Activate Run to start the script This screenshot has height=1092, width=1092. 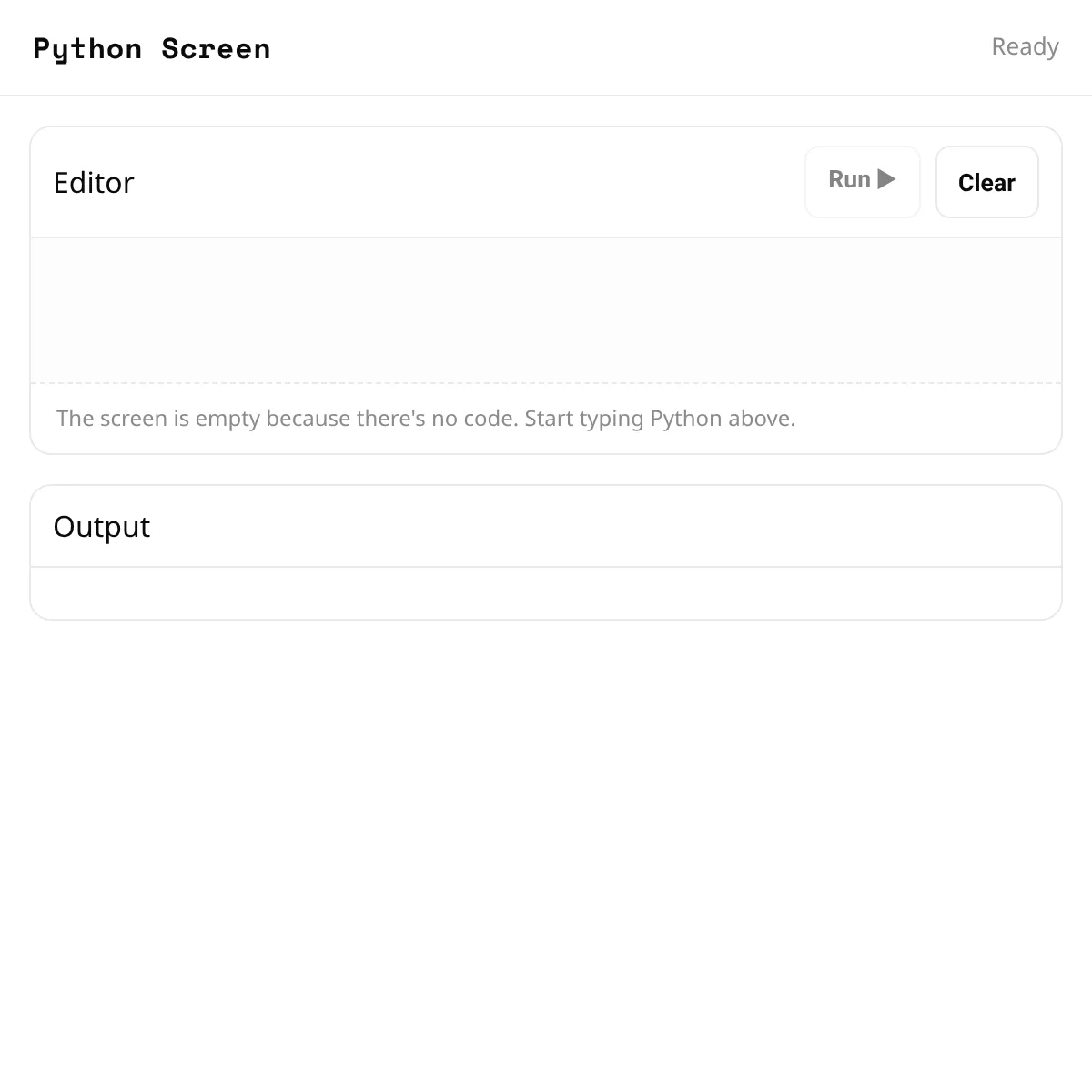pyautogui.click(x=861, y=180)
